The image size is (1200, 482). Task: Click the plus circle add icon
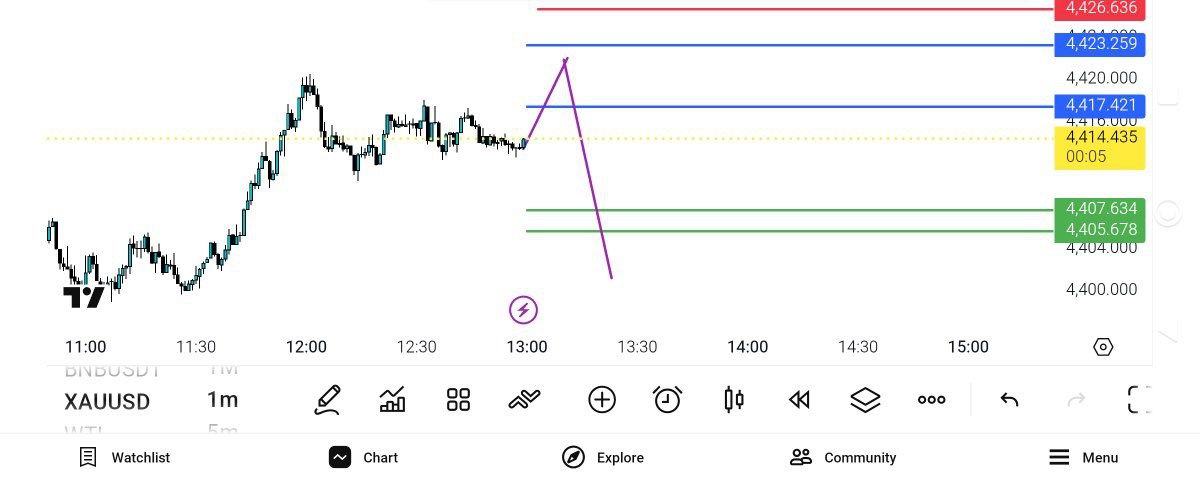pos(601,400)
